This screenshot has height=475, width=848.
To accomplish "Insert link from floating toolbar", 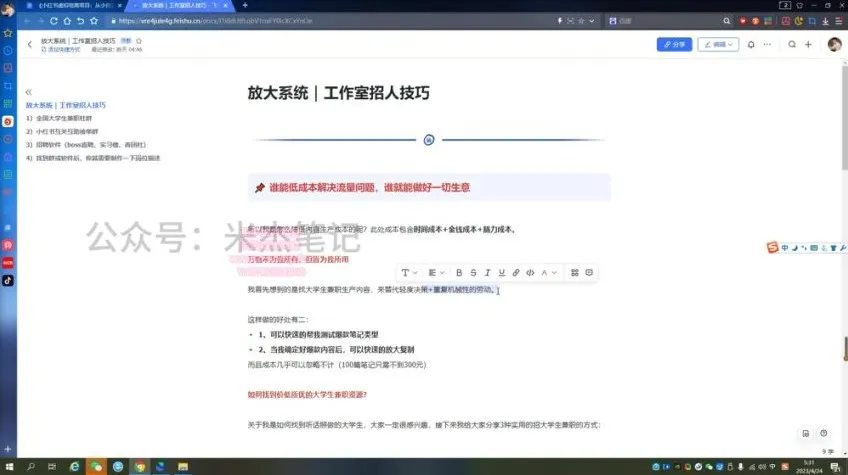I will coord(516,272).
